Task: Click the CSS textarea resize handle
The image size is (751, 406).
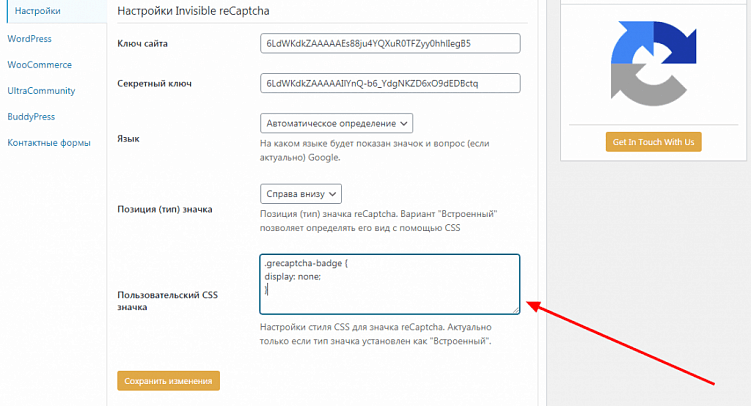Action: tap(515, 309)
